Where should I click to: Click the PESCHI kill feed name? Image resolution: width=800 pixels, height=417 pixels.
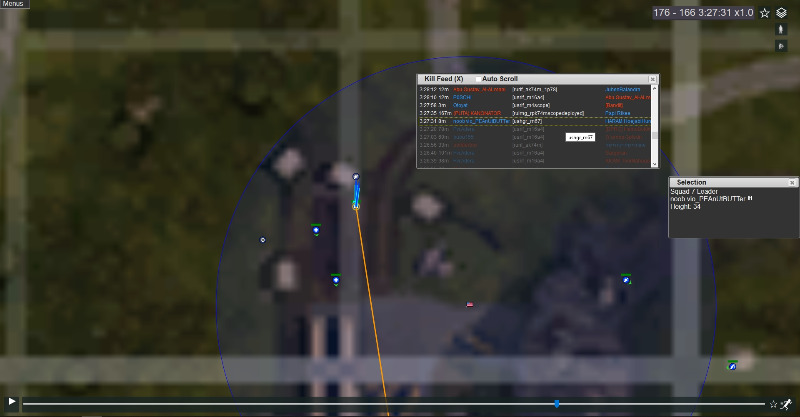point(462,97)
